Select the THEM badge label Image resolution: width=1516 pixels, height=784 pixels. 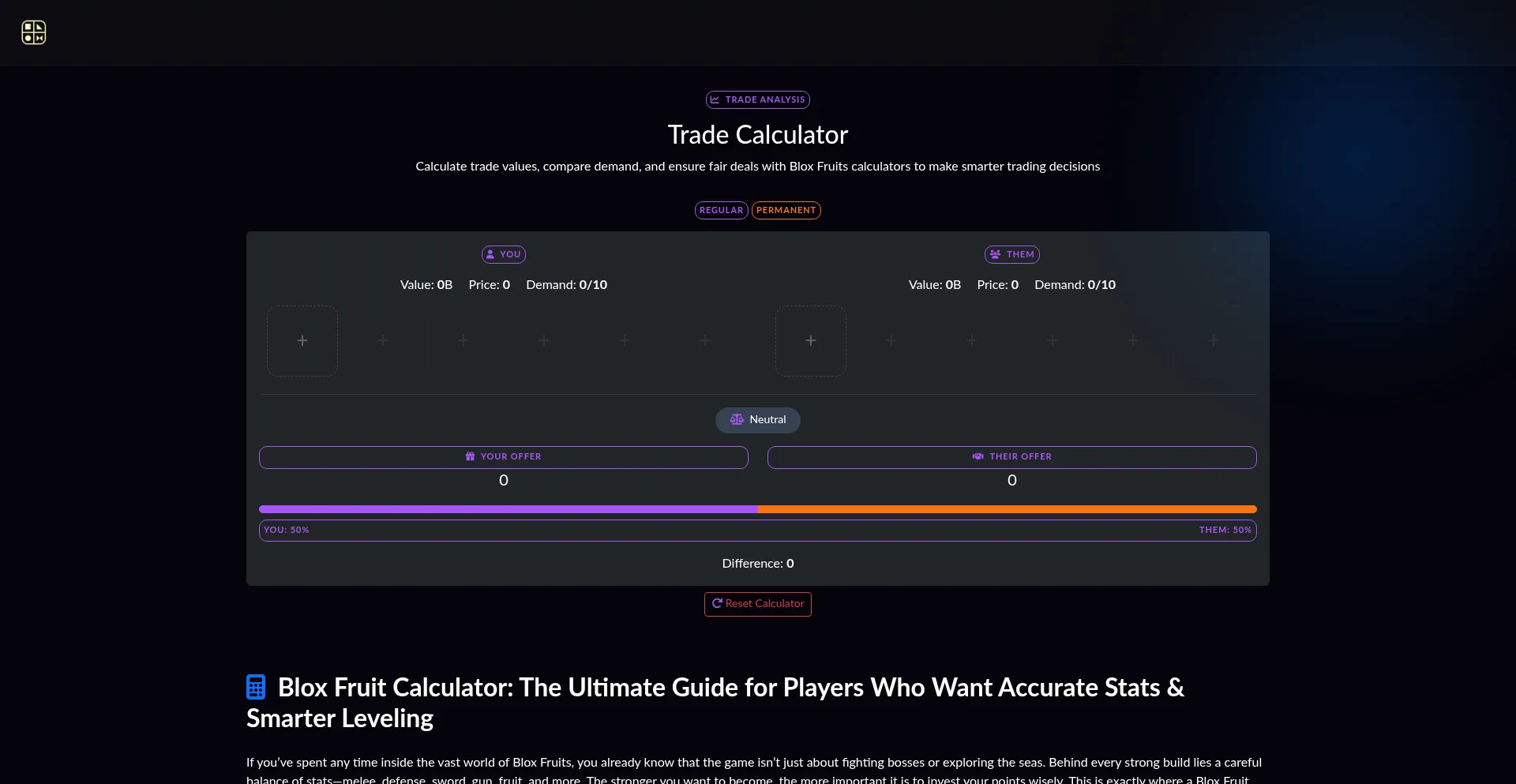tap(1012, 255)
